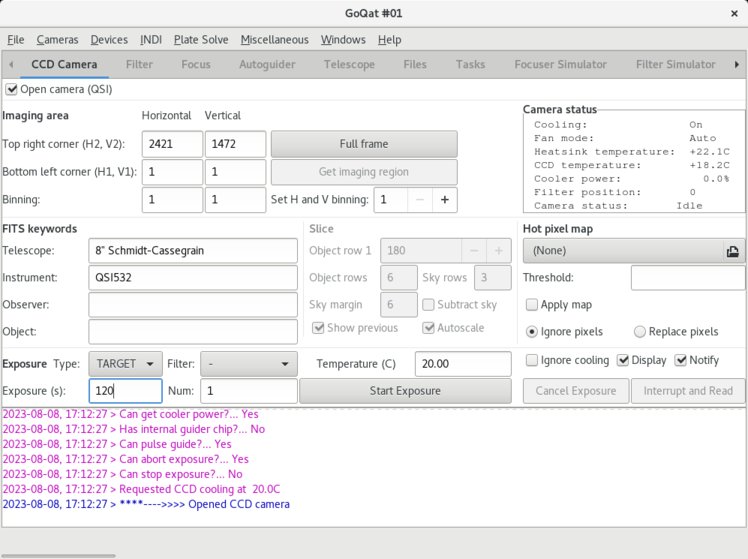Click the horizontal Binning field
Viewport: 748px width, 559px height.
click(x=172, y=200)
